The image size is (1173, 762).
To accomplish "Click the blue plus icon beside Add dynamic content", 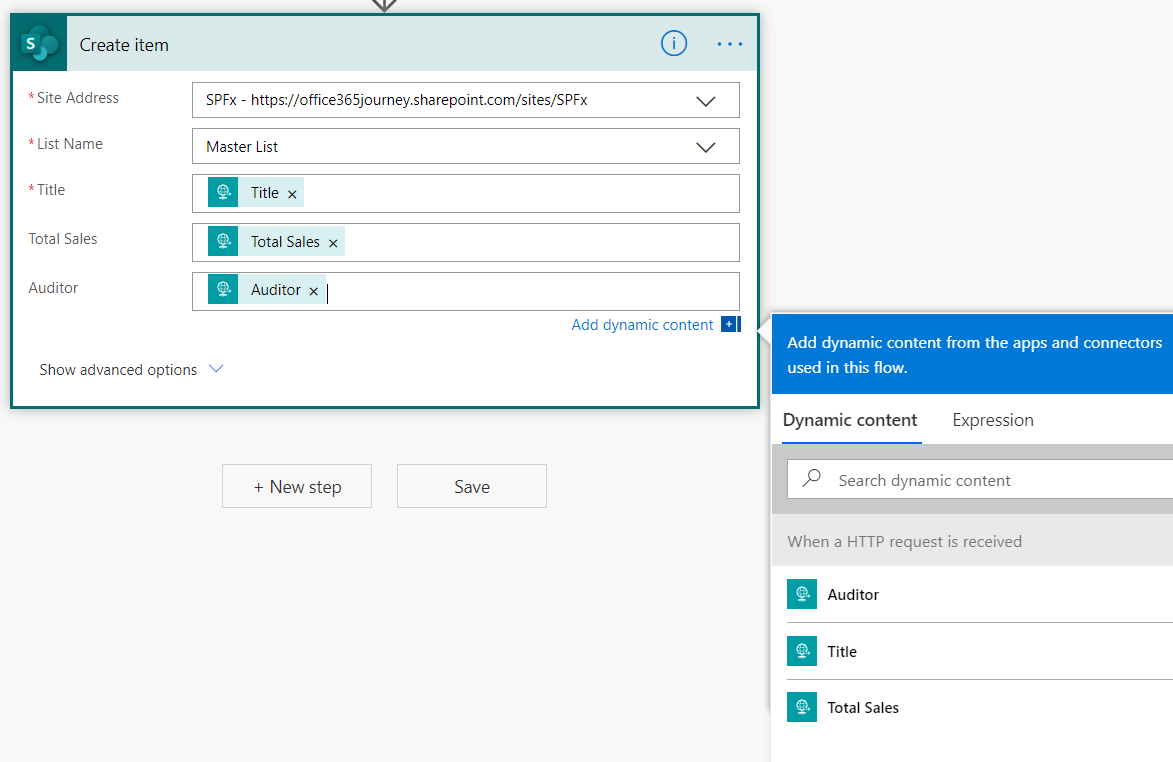I will (x=730, y=325).
